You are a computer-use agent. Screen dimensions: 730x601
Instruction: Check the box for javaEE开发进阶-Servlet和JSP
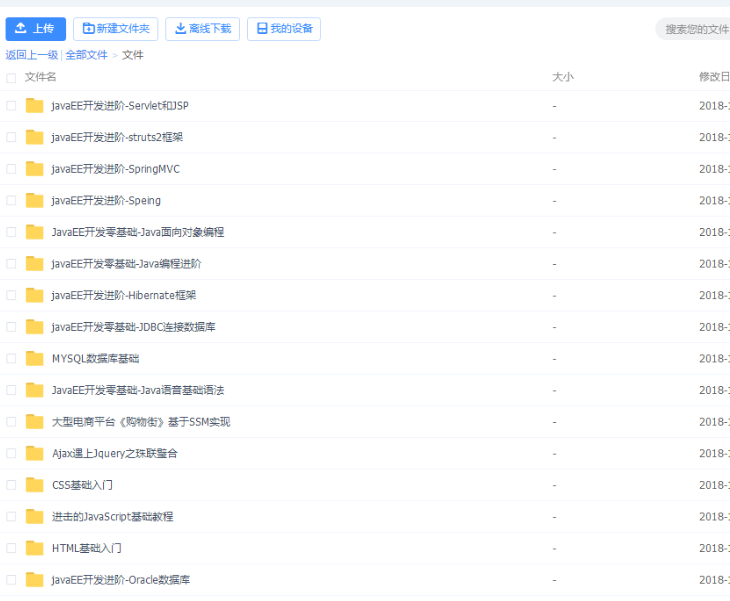[x=11, y=106]
